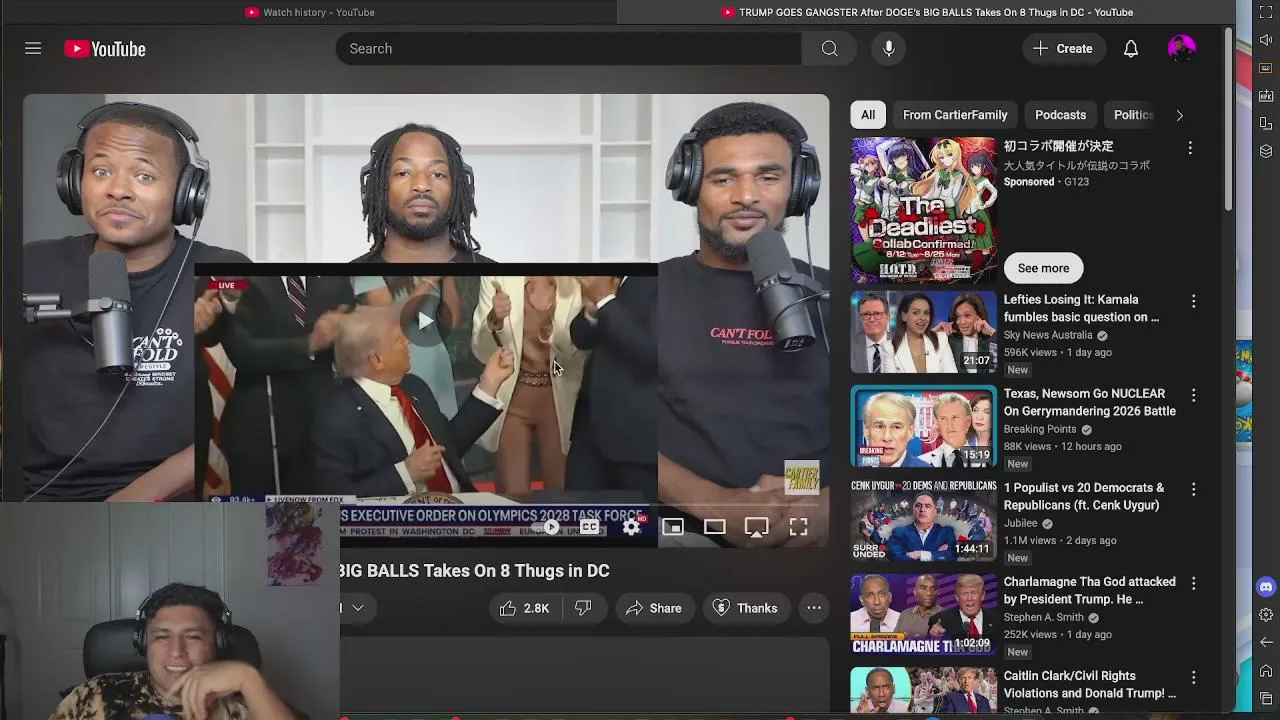Open the Sky News Australia channel link

[x=1048, y=335]
